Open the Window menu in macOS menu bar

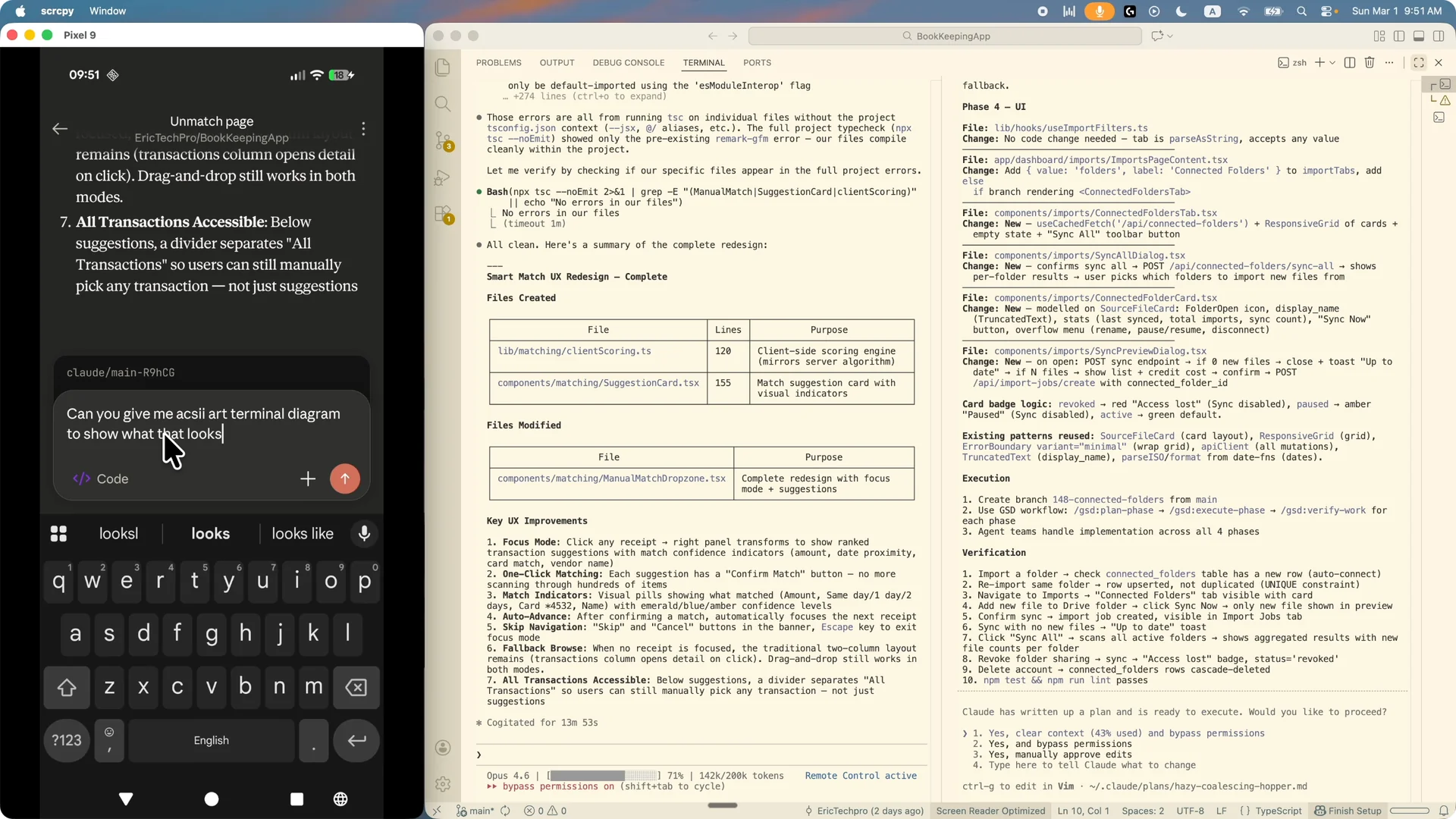click(x=108, y=11)
